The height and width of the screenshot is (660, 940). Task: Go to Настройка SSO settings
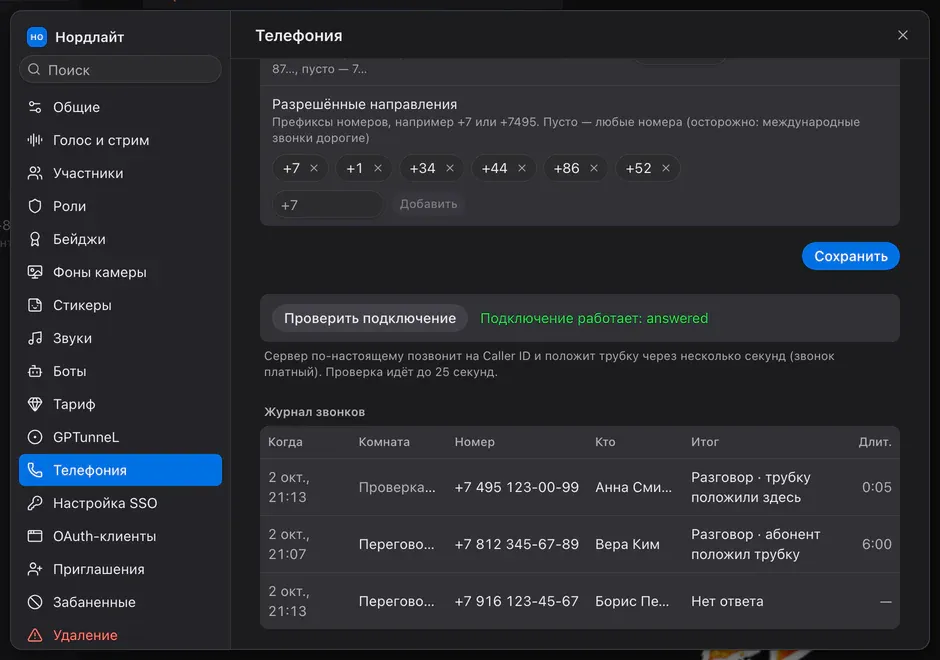click(x=120, y=503)
